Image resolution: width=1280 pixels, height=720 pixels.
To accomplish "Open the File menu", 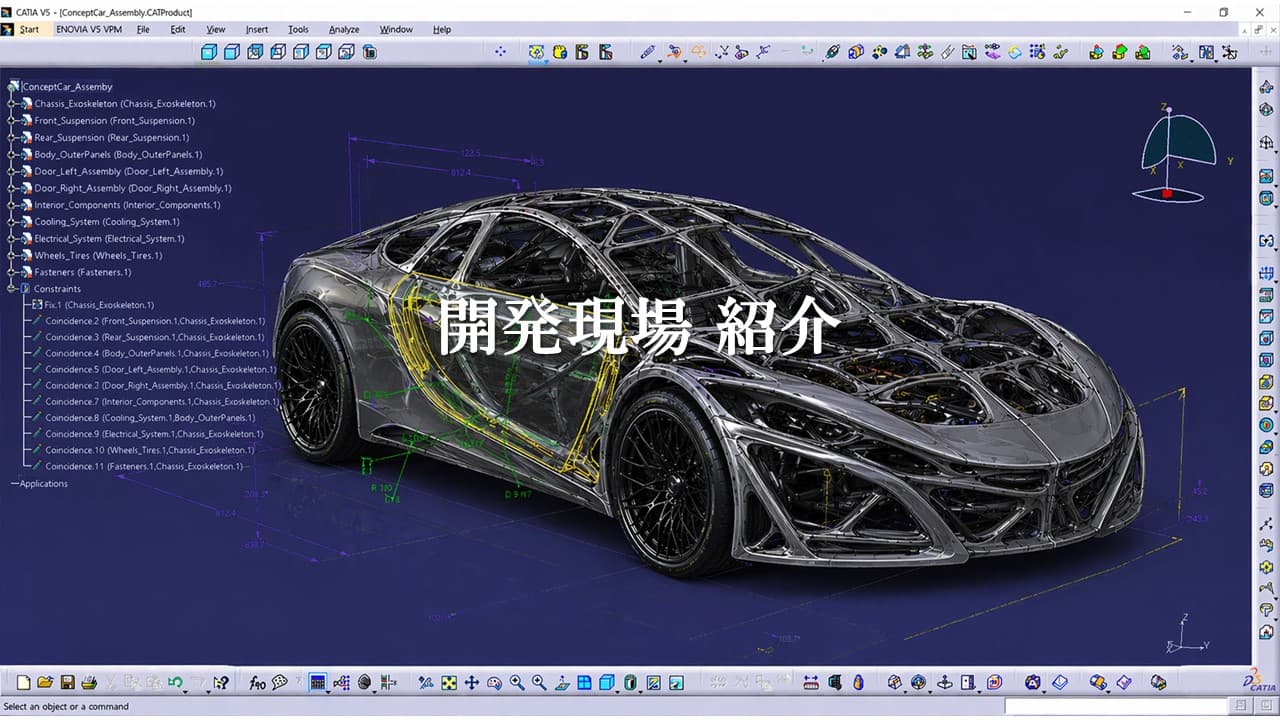I will coord(143,29).
